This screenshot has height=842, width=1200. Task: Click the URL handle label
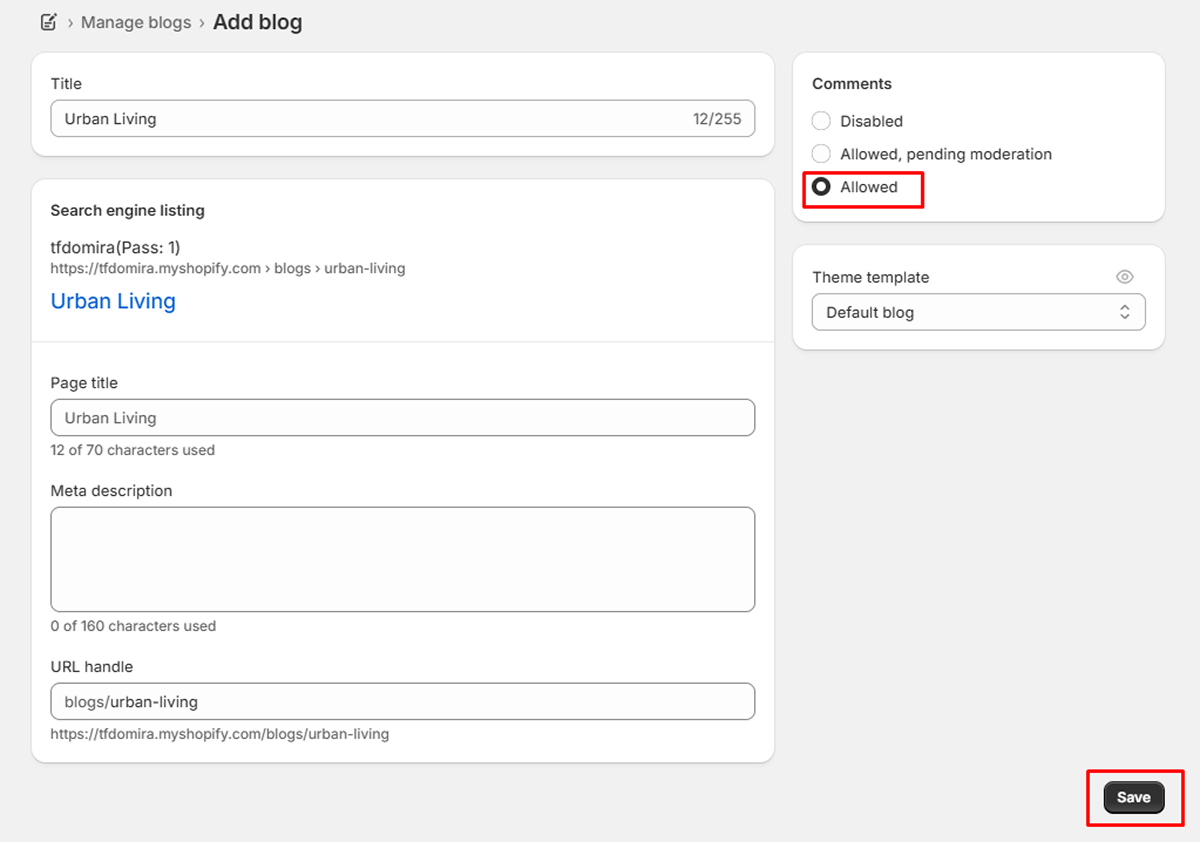92,667
